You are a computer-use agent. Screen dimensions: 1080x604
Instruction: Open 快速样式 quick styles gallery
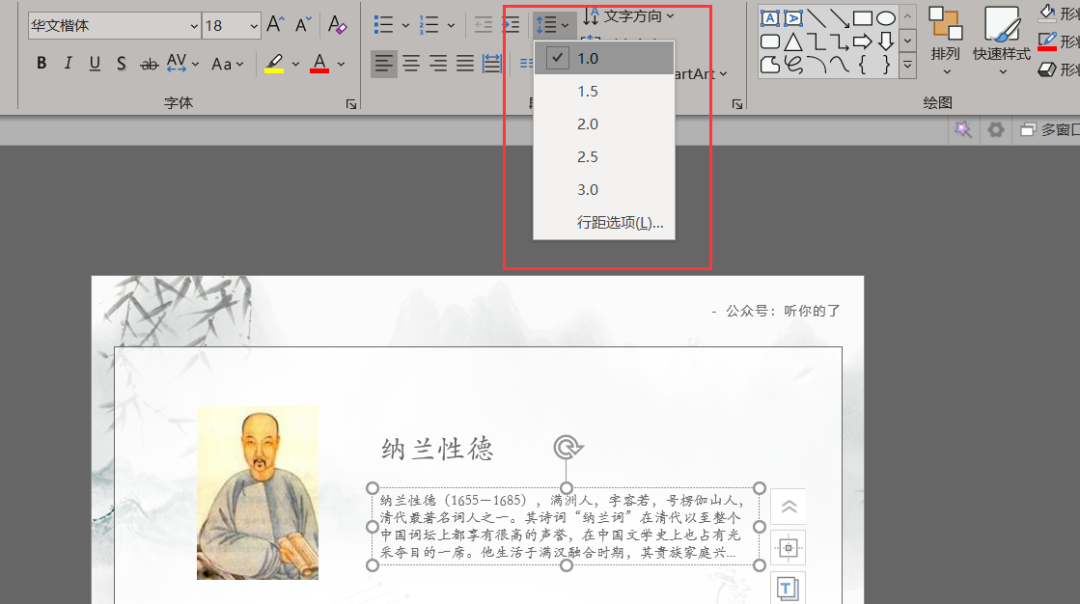(1001, 40)
